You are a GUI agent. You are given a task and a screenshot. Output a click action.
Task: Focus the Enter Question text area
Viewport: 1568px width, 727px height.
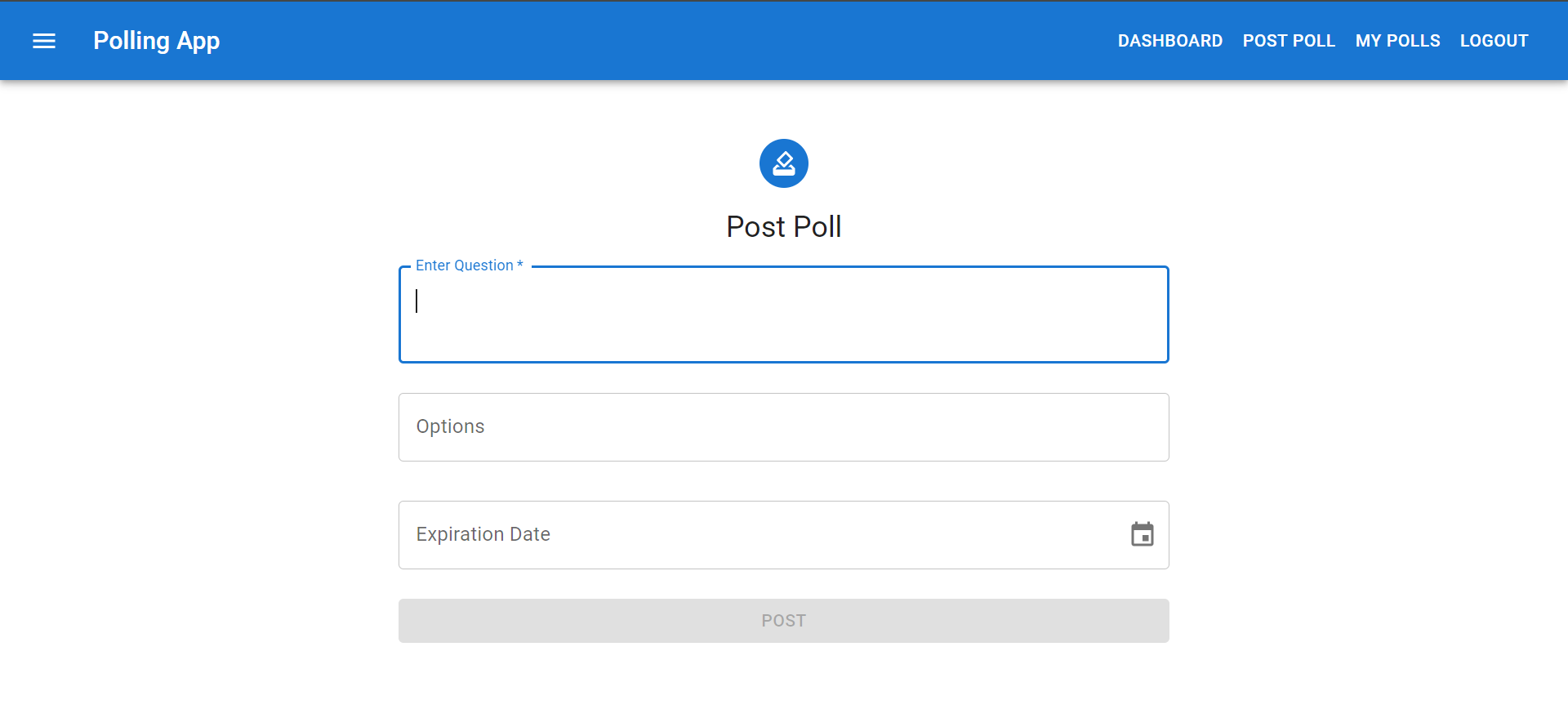[x=784, y=314]
